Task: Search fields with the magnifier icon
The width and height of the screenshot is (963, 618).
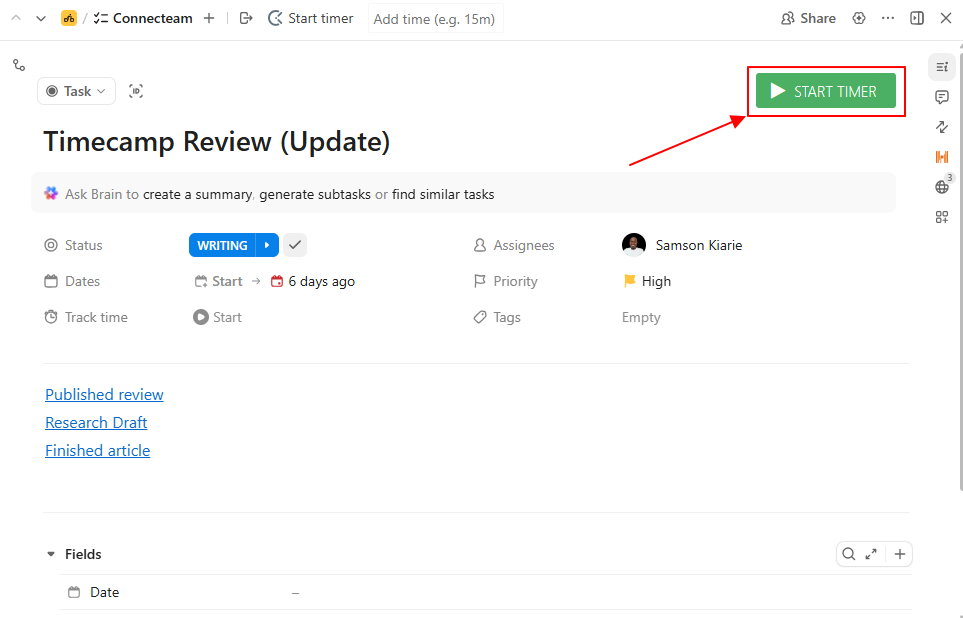Action: (849, 554)
